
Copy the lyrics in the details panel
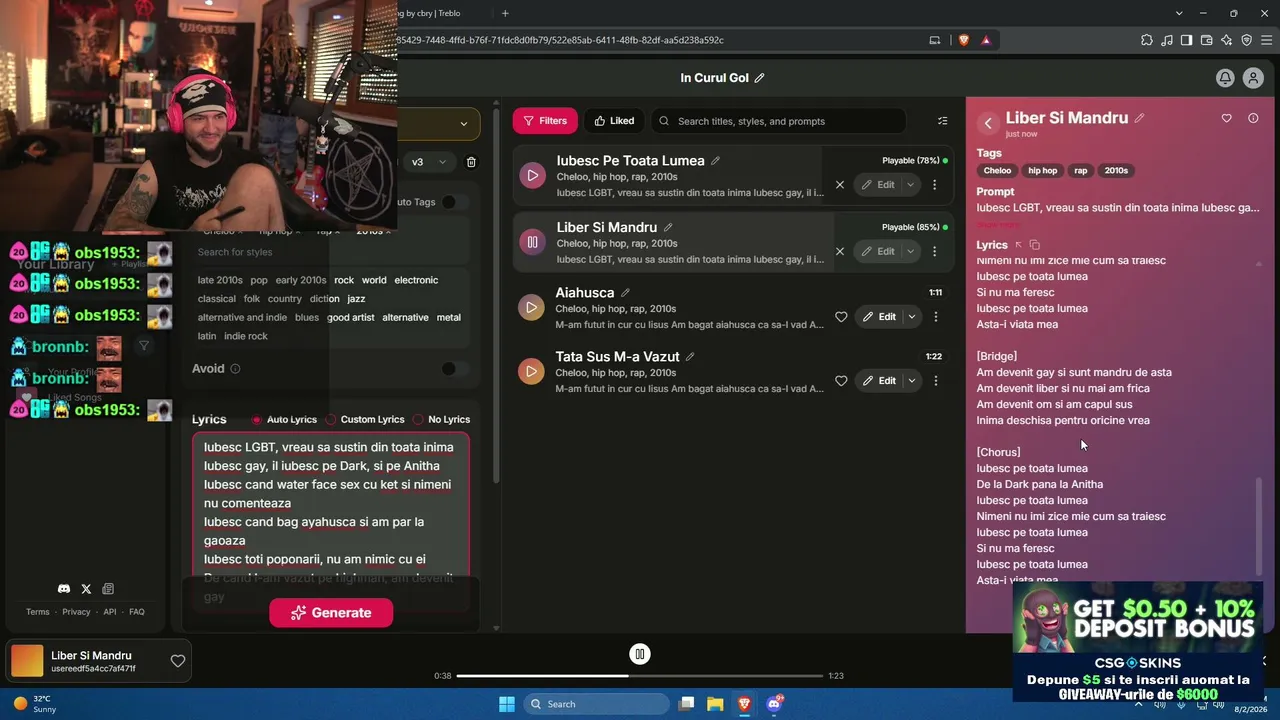coord(1035,245)
